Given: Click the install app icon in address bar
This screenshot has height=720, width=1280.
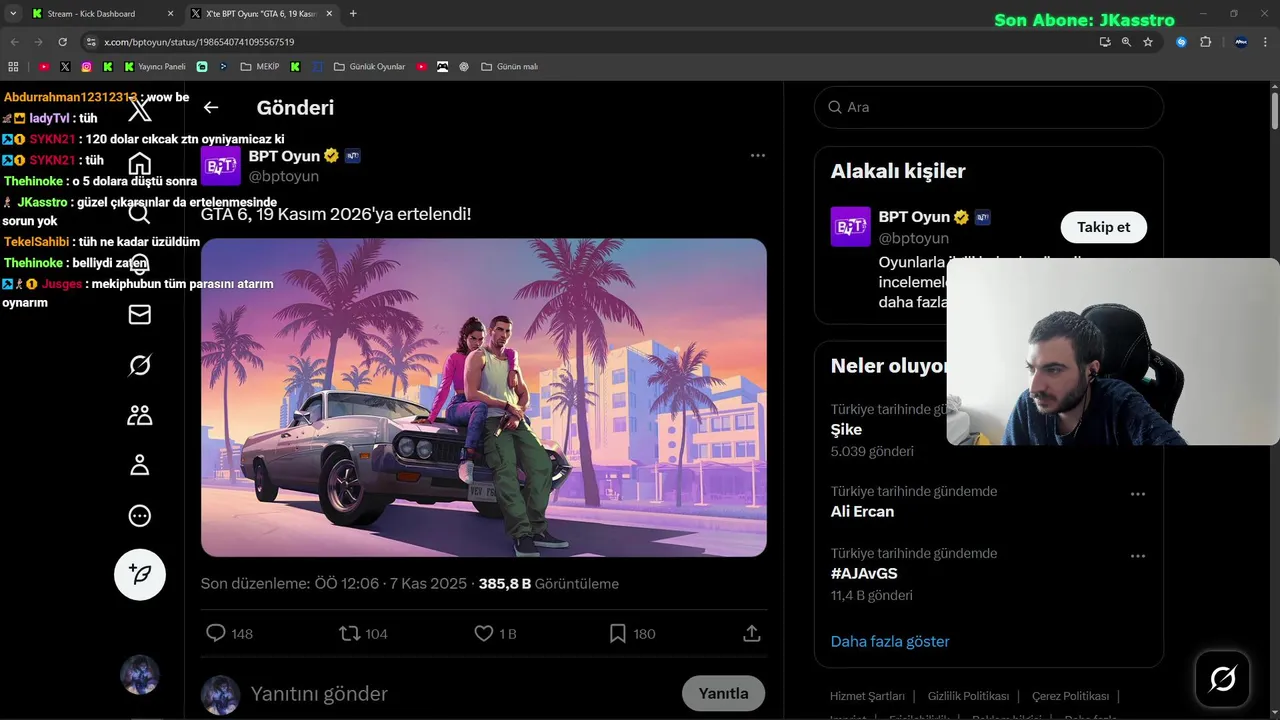Looking at the screenshot, I should [x=1104, y=42].
